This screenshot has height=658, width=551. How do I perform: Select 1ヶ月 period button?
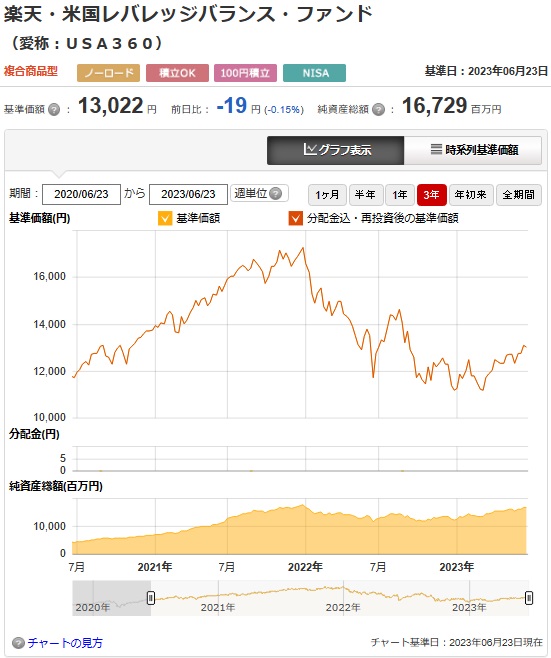[x=327, y=195]
